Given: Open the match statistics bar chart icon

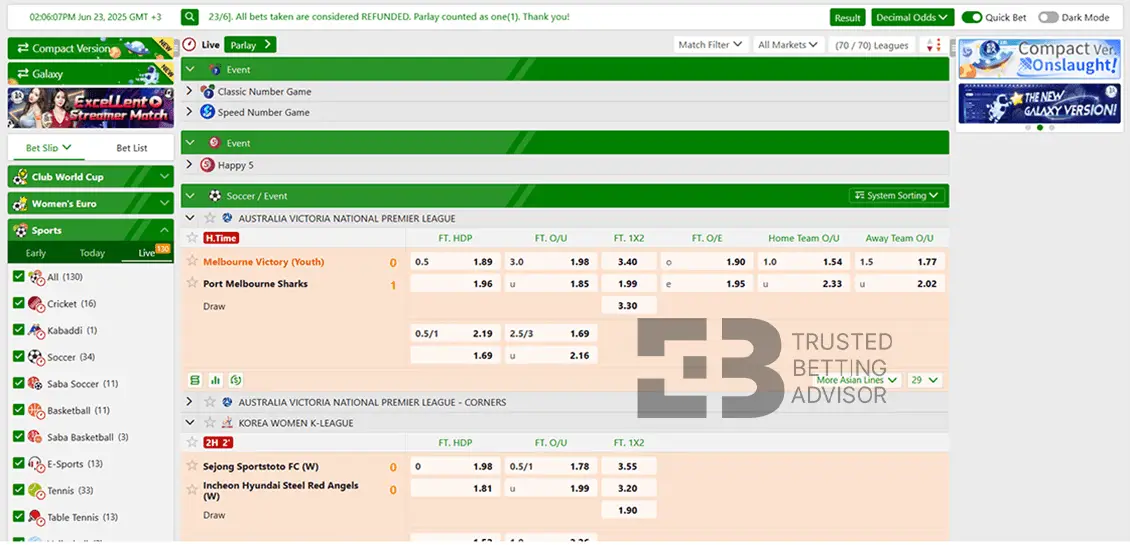Looking at the screenshot, I should [215, 380].
